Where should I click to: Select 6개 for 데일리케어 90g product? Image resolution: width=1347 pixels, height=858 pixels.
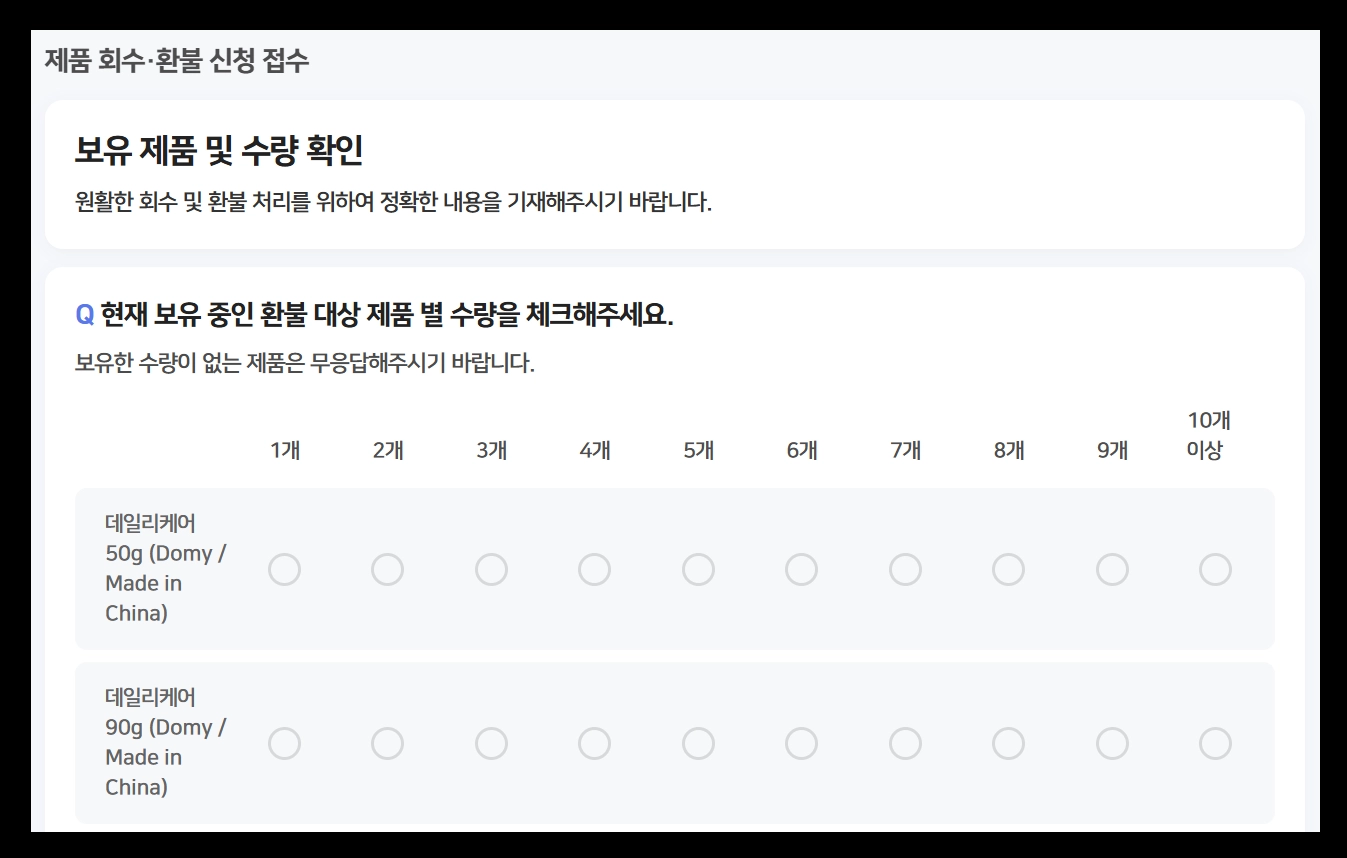click(x=801, y=743)
